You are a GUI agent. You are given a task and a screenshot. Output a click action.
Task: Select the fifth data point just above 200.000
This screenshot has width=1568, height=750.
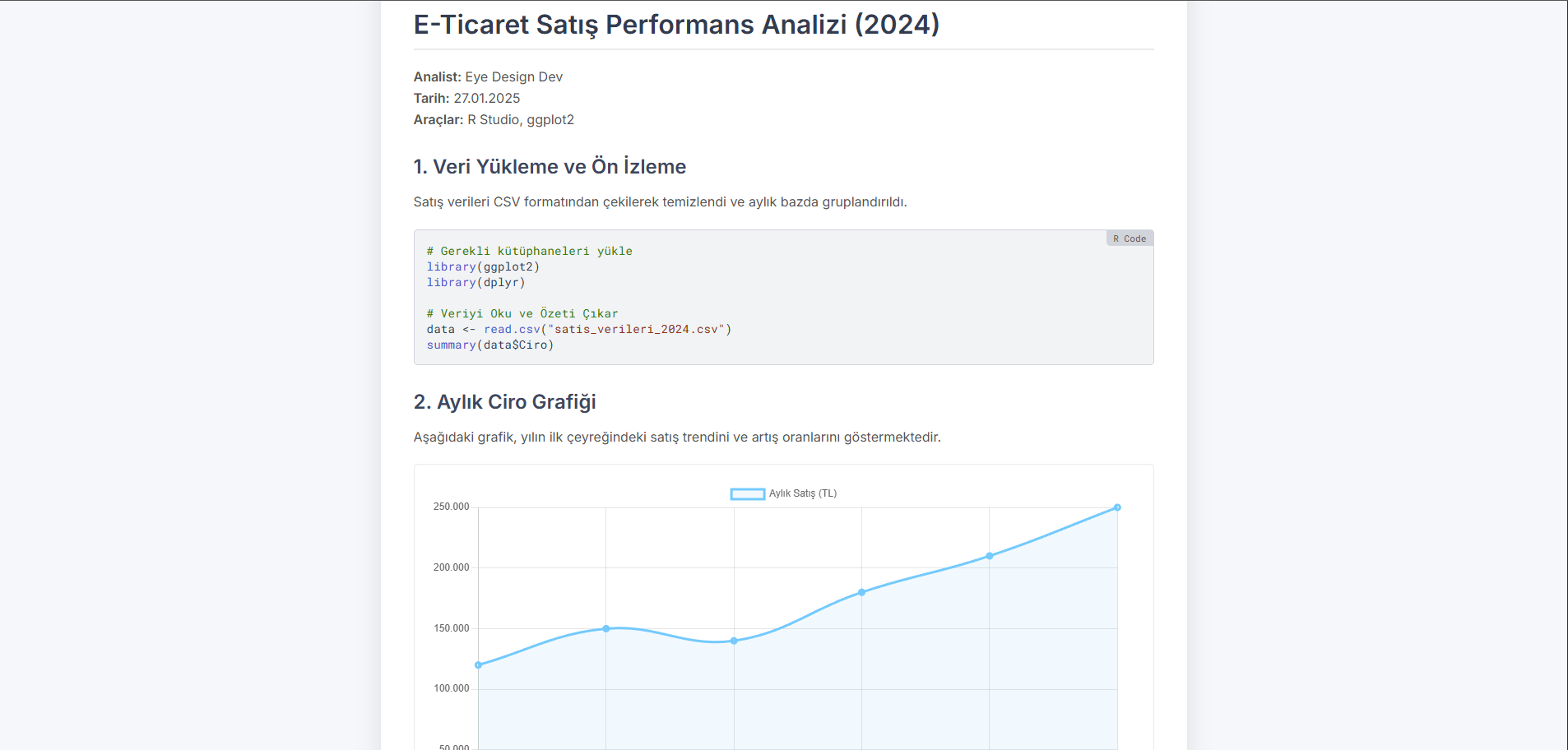(989, 556)
